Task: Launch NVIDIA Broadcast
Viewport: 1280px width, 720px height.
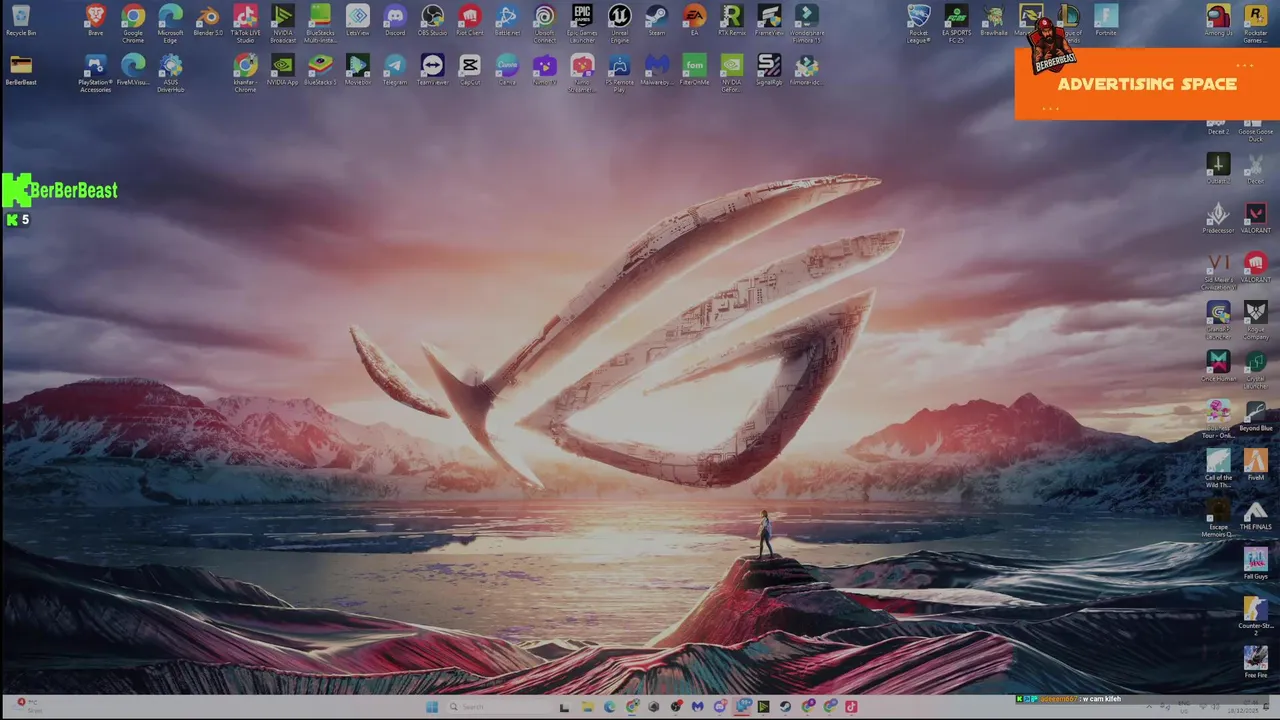Action: [x=283, y=22]
